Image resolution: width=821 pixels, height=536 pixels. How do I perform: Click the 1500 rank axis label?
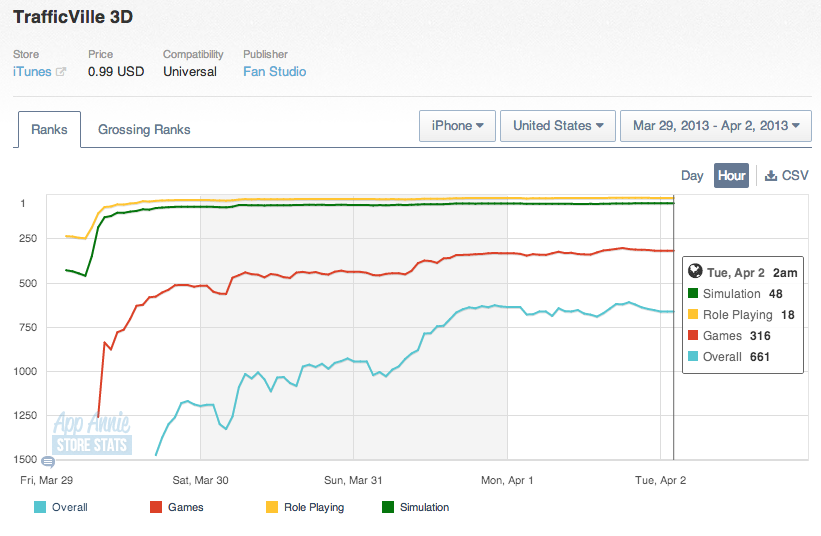click(x=25, y=459)
